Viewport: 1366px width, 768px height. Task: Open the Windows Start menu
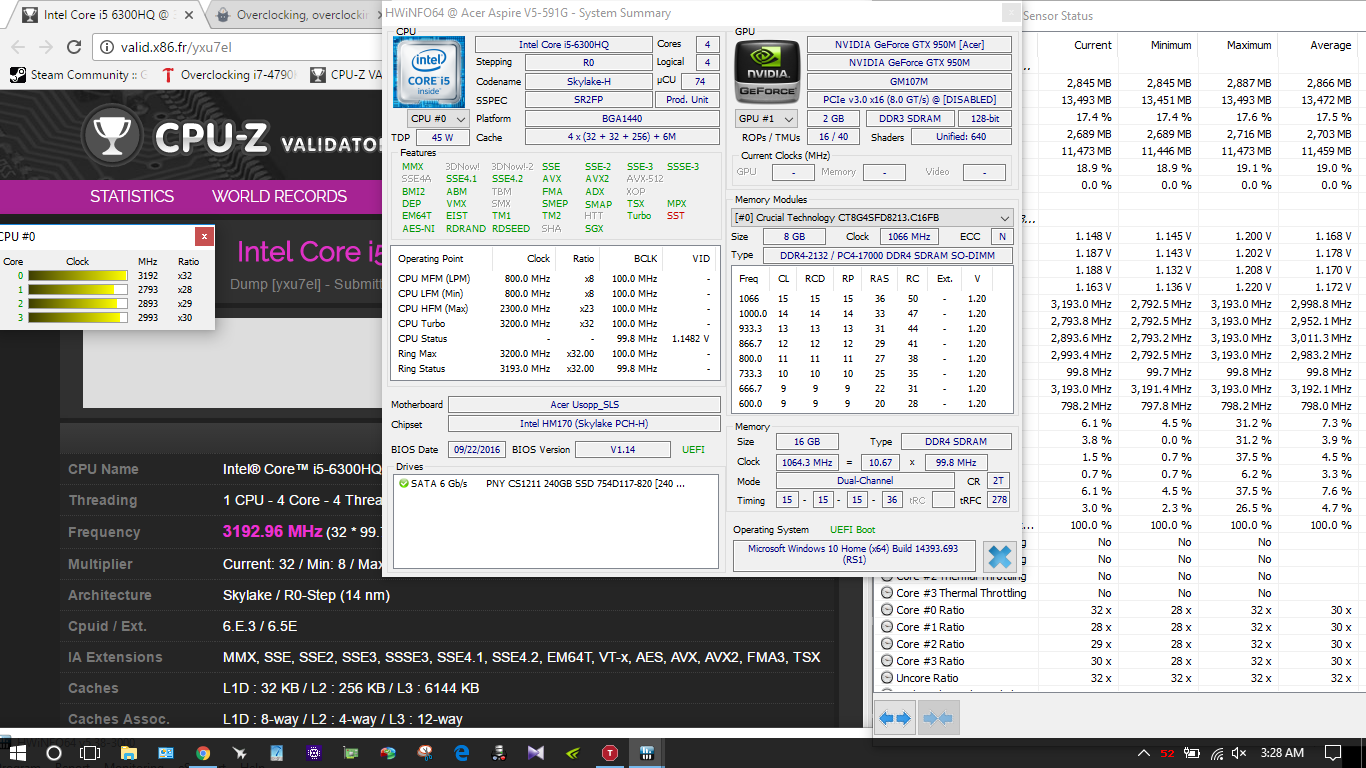click(16, 752)
